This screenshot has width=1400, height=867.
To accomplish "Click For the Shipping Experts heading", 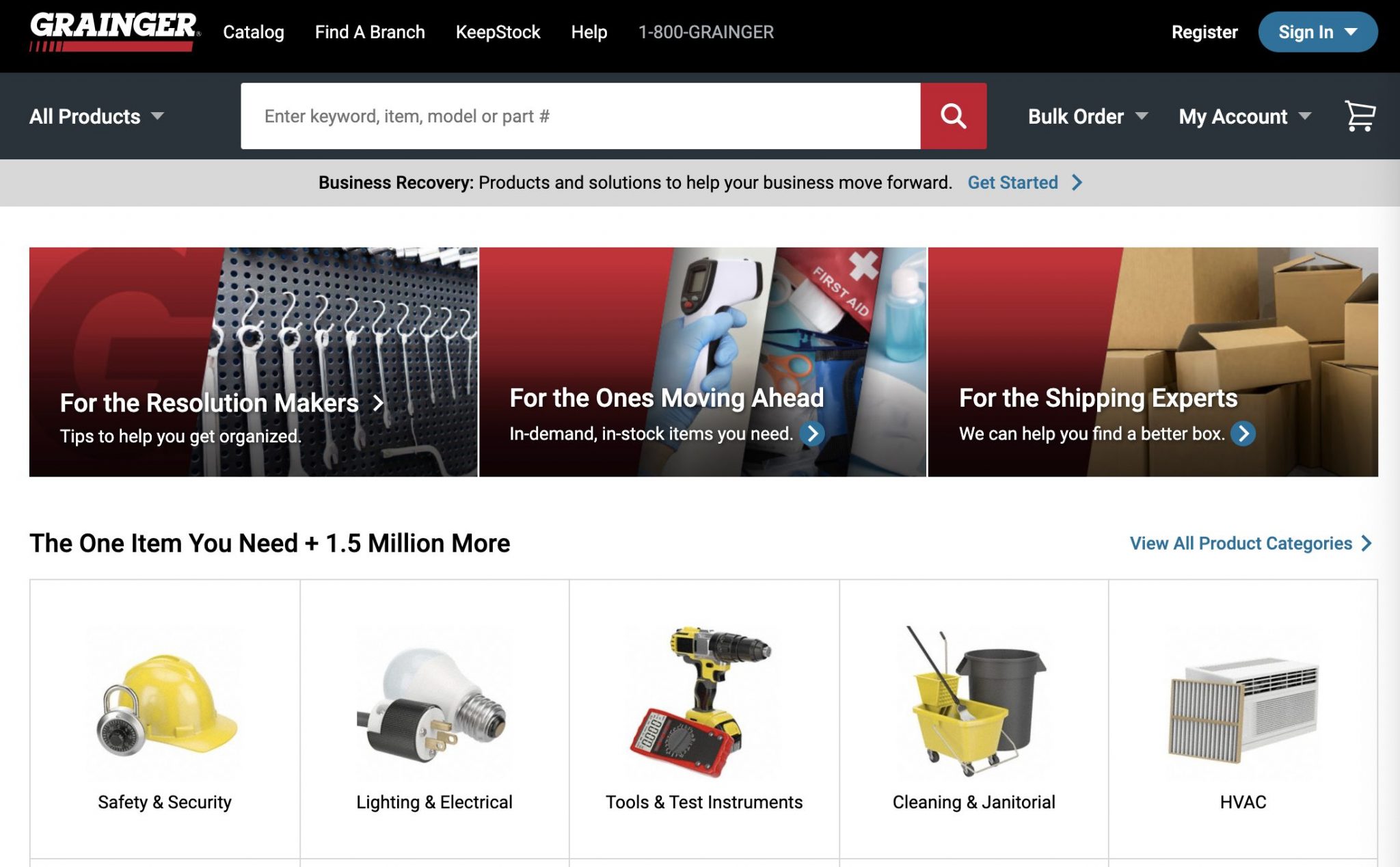I will pos(1098,398).
